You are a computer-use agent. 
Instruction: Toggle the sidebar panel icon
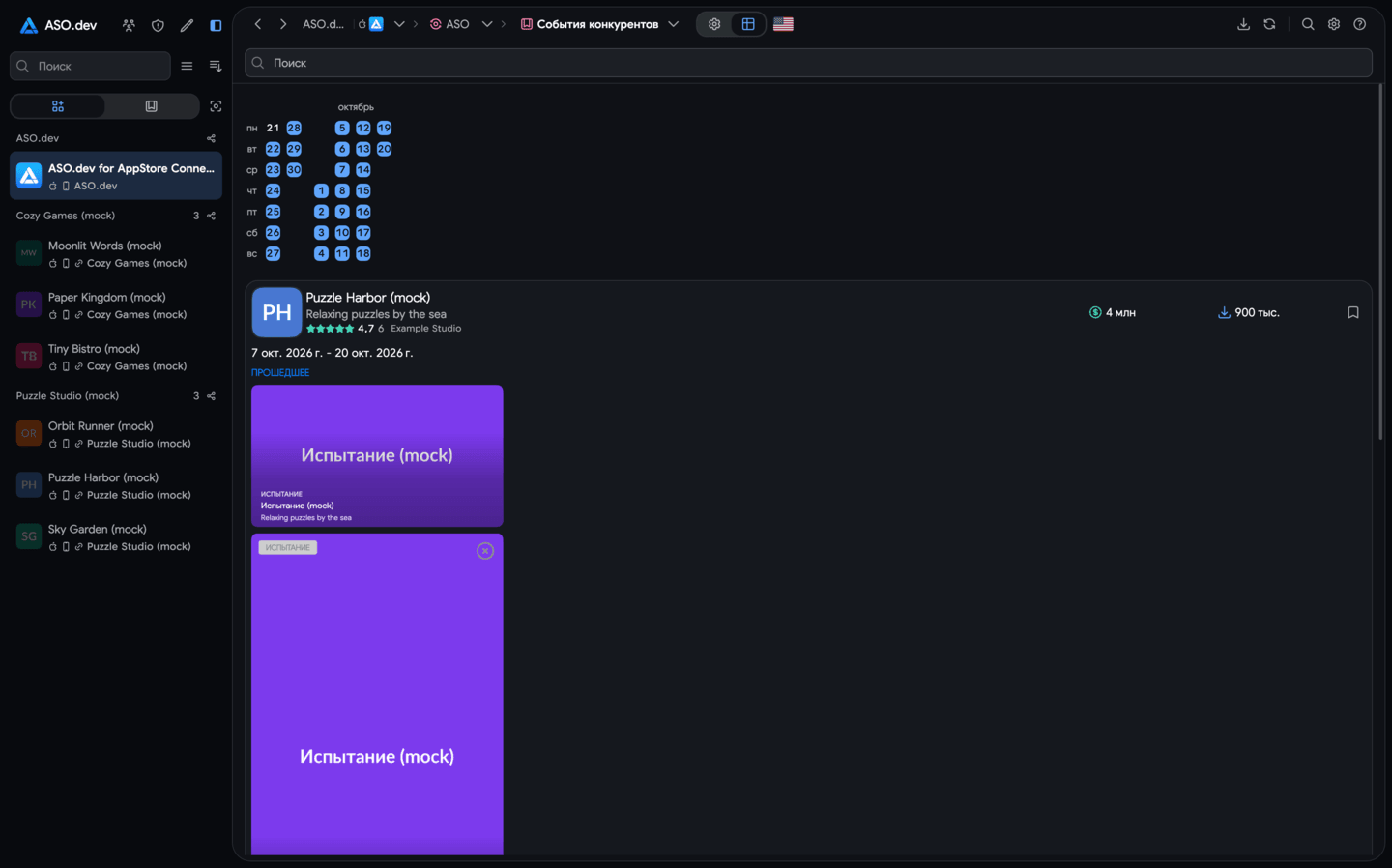pos(216,25)
